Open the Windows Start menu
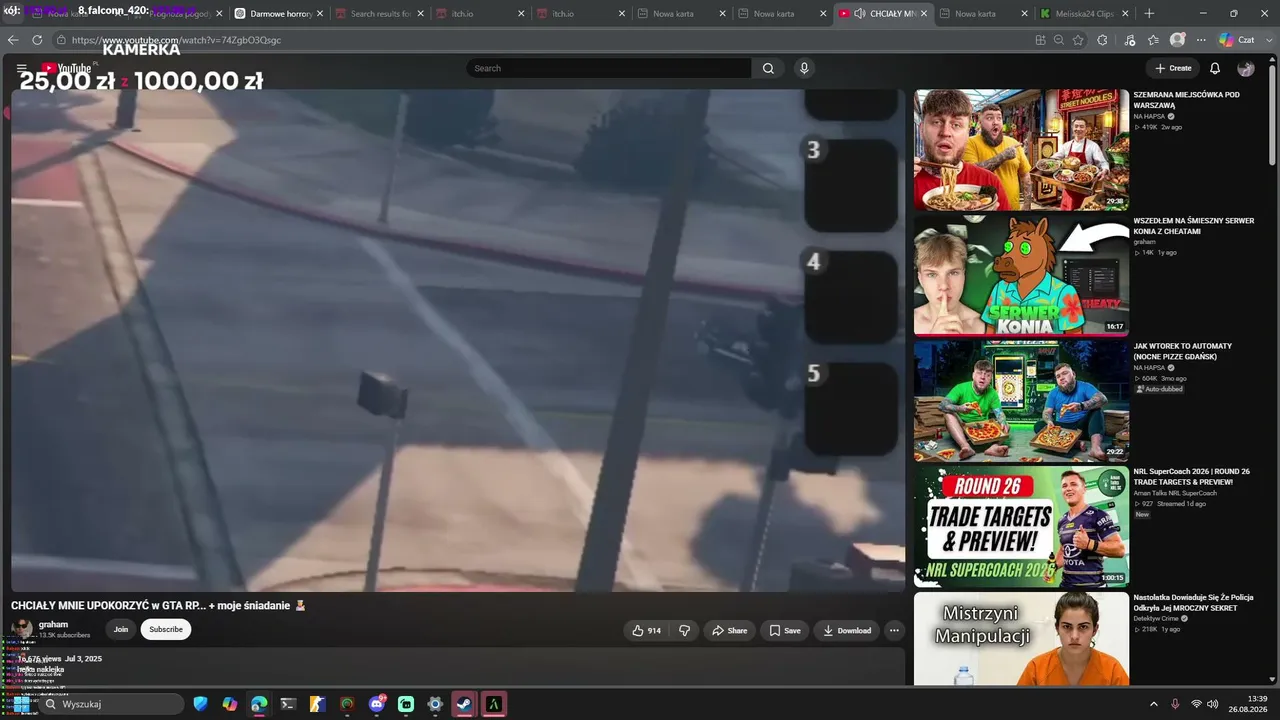The height and width of the screenshot is (720, 1280). pos(21,704)
